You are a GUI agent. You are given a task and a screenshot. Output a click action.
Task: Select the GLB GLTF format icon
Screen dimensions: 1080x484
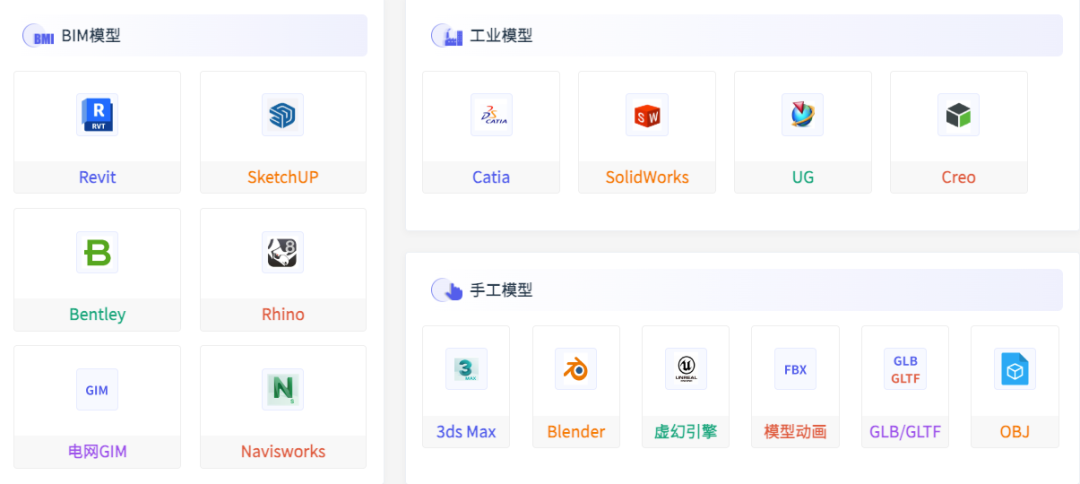(905, 369)
